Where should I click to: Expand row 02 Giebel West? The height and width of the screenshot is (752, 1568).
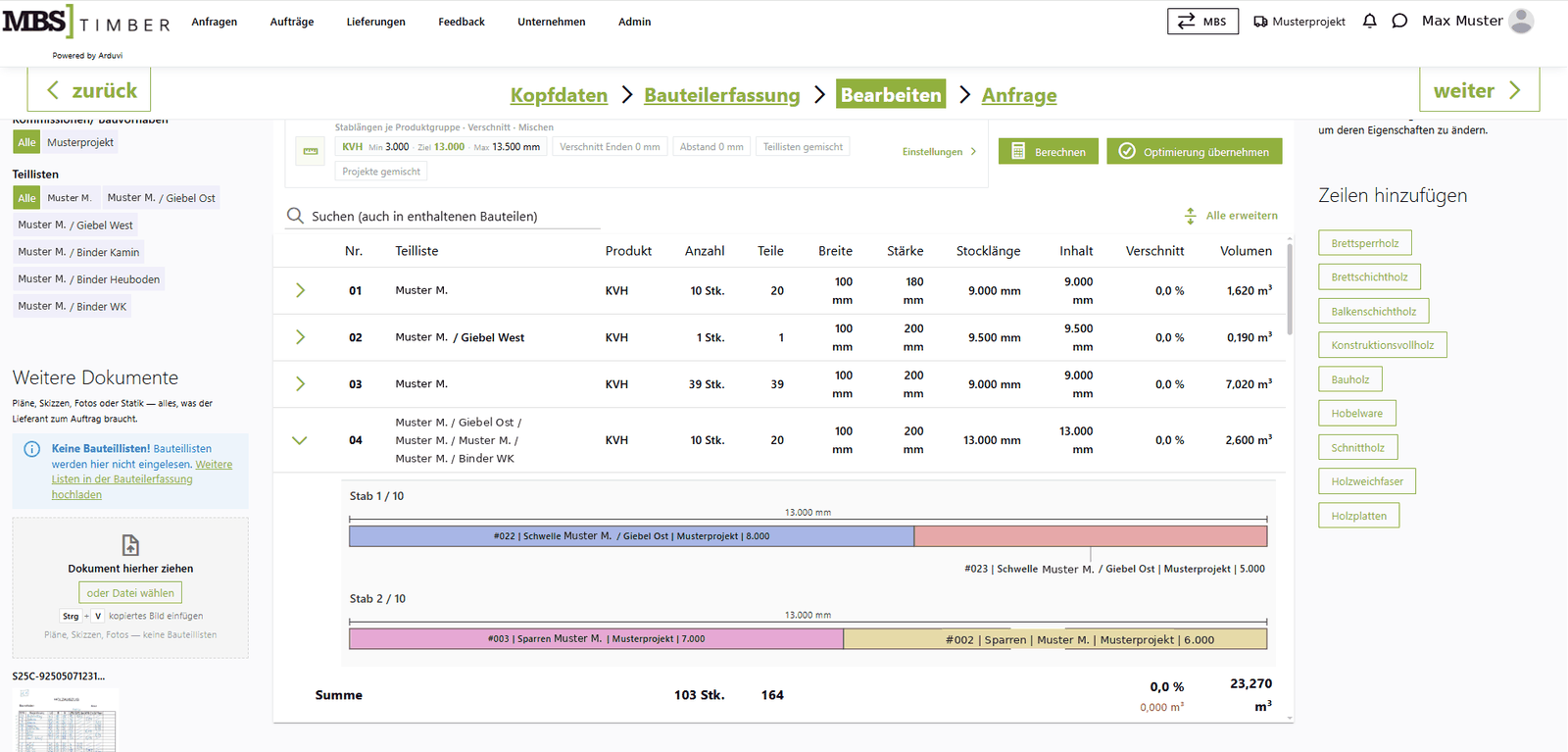(x=300, y=337)
